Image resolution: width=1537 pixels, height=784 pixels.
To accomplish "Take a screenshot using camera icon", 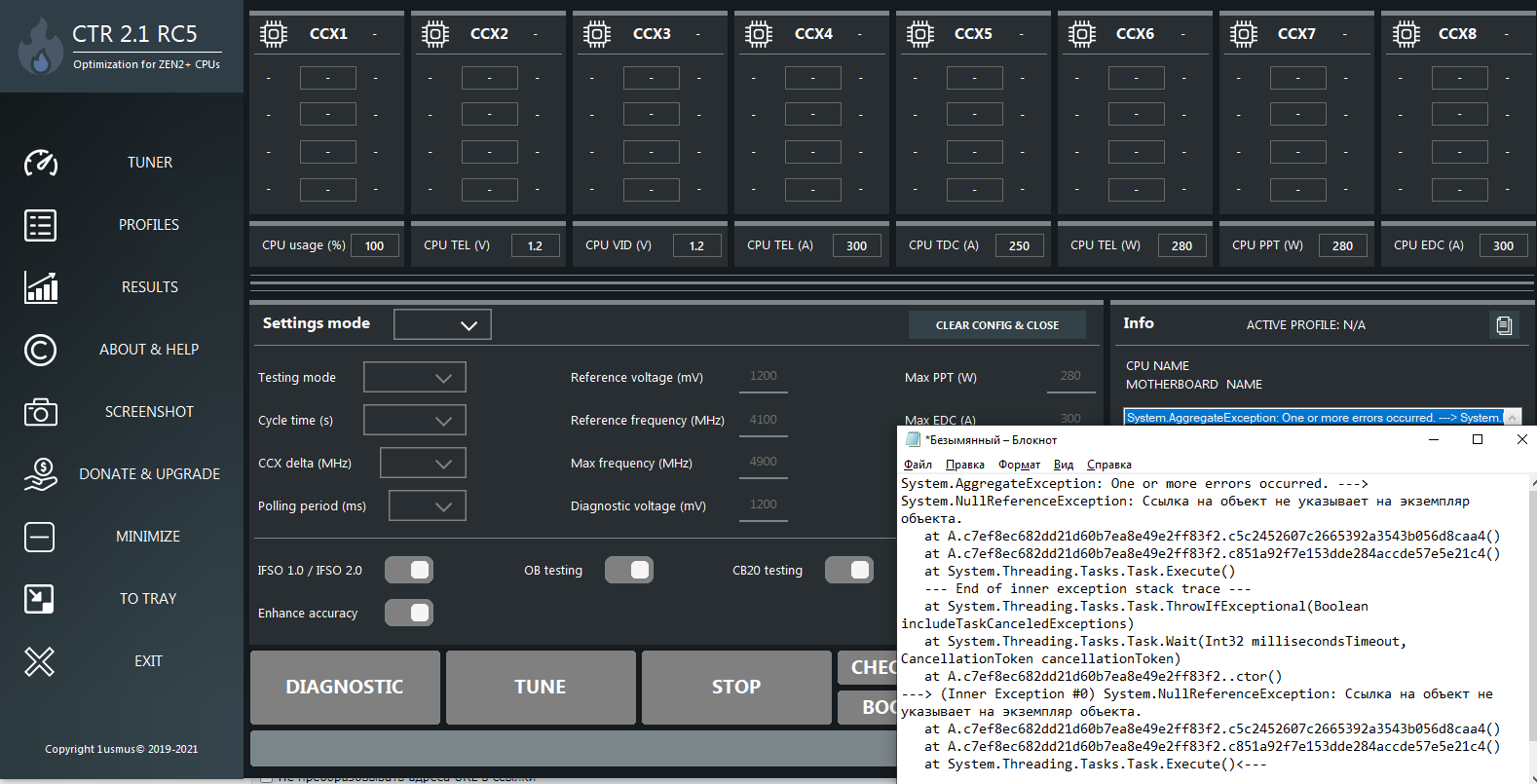I will click(x=40, y=412).
